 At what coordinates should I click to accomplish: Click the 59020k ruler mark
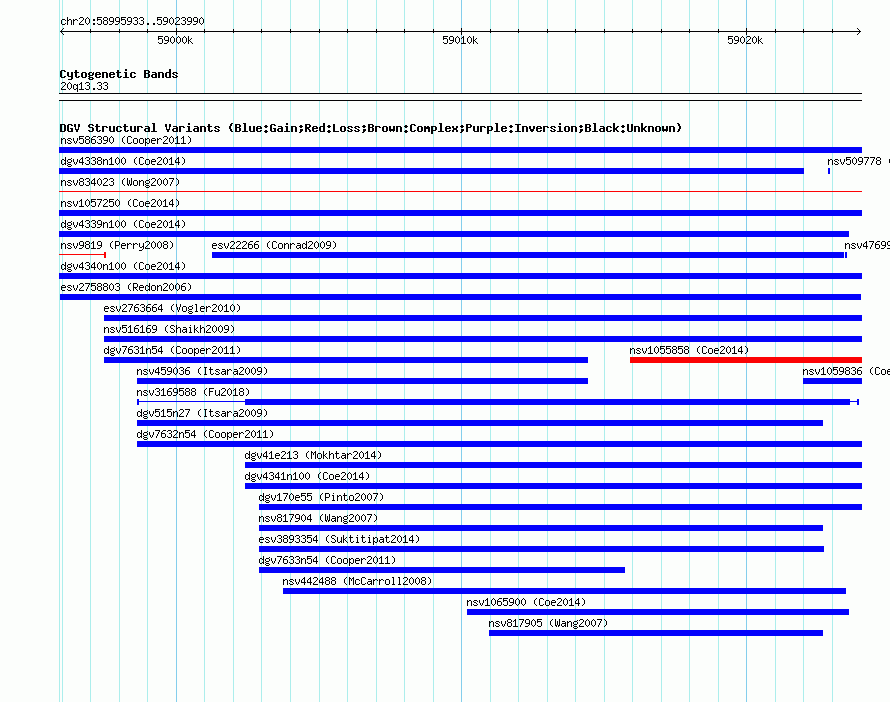(x=745, y=40)
